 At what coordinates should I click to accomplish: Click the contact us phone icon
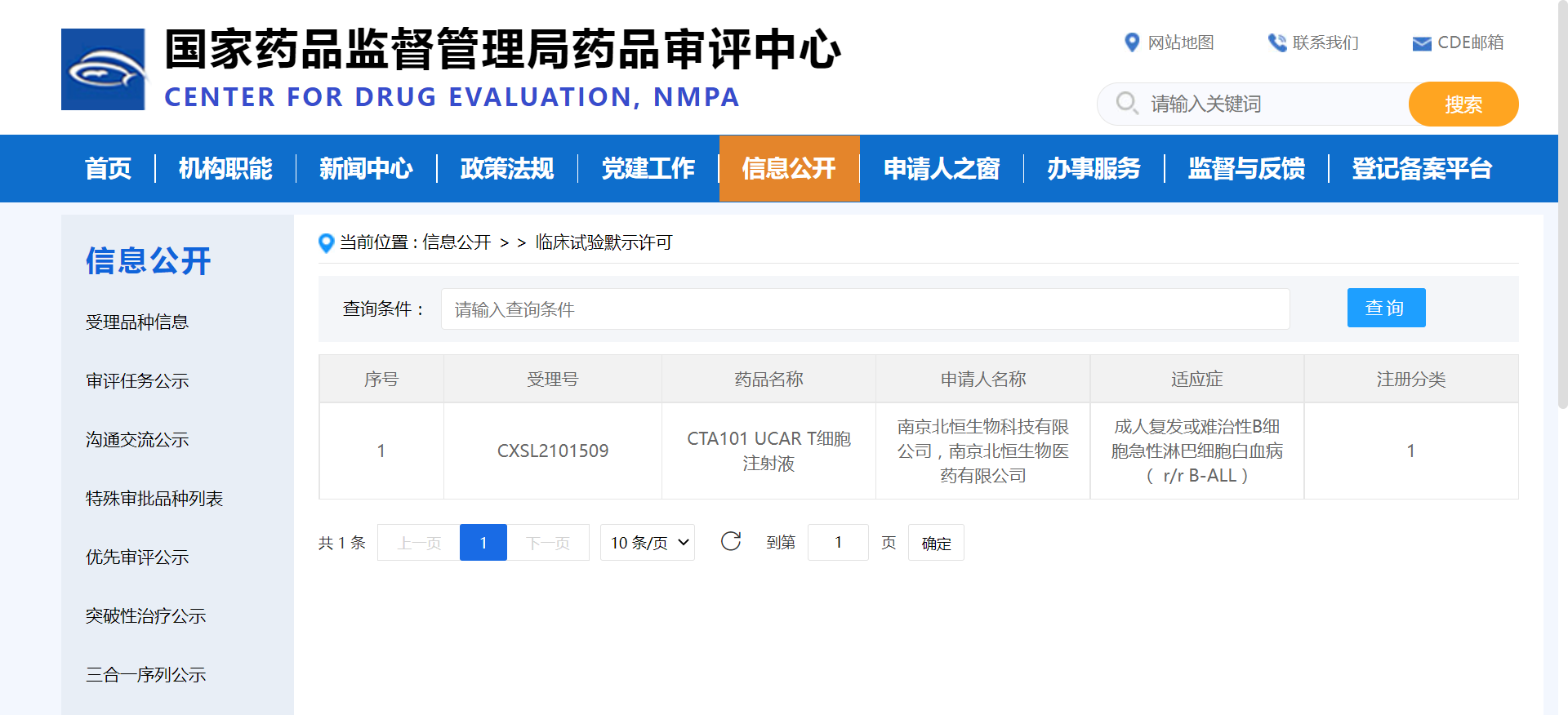(x=1276, y=42)
